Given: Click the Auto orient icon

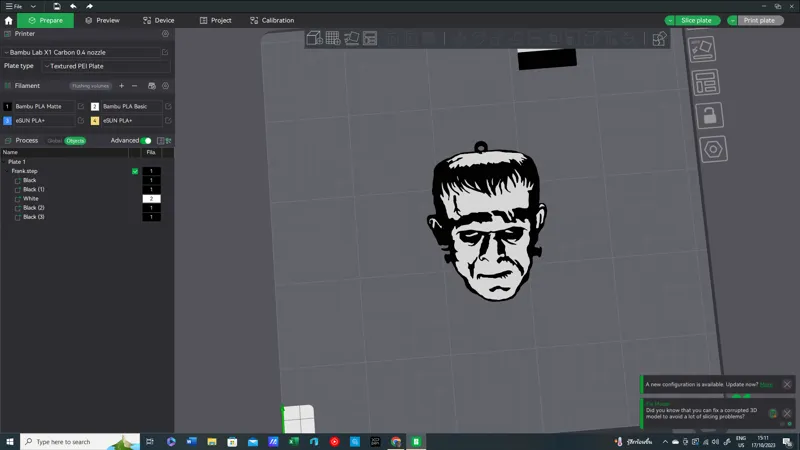Looking at the screenshot, I should coord(352,38).
